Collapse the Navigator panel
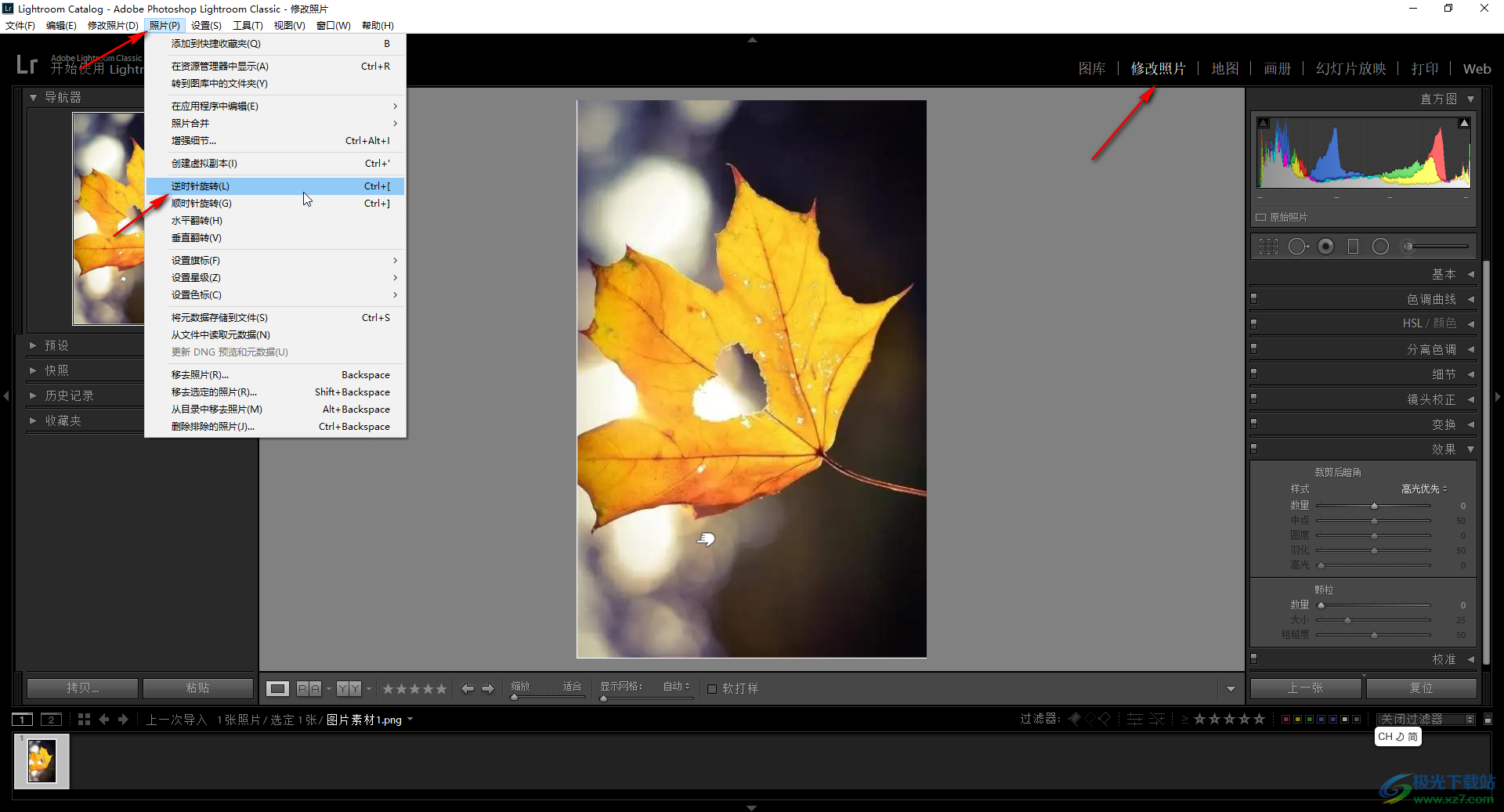 (x=33, y=97)
